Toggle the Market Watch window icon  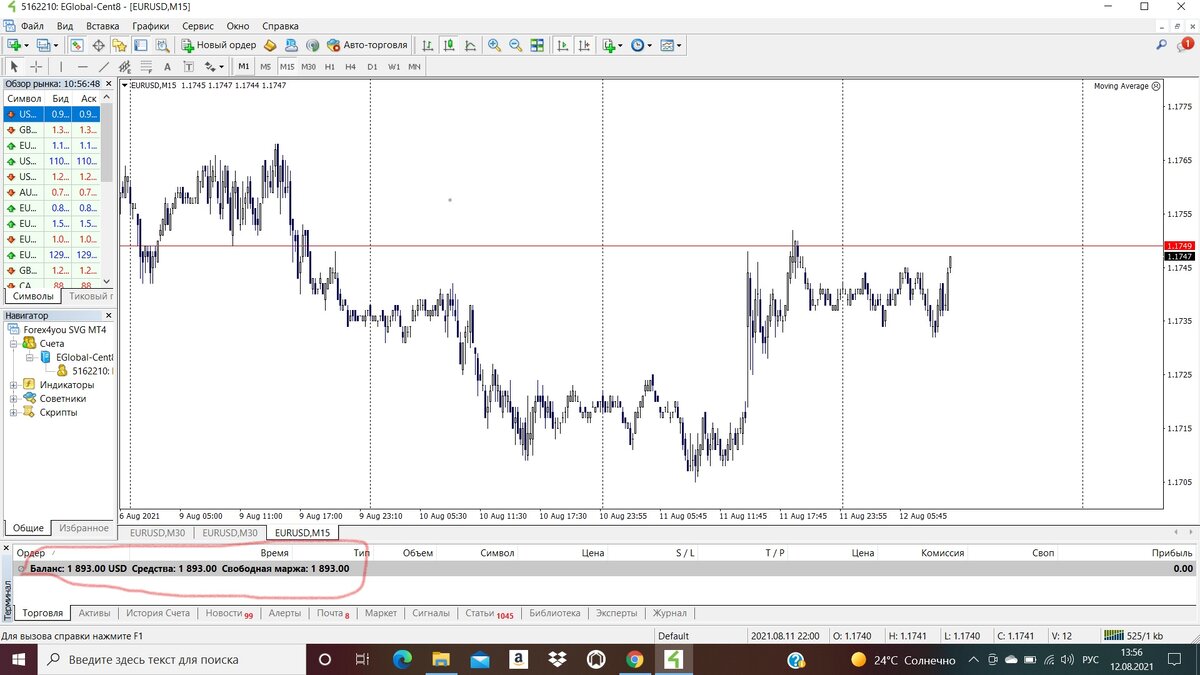[x=78, y=45]
